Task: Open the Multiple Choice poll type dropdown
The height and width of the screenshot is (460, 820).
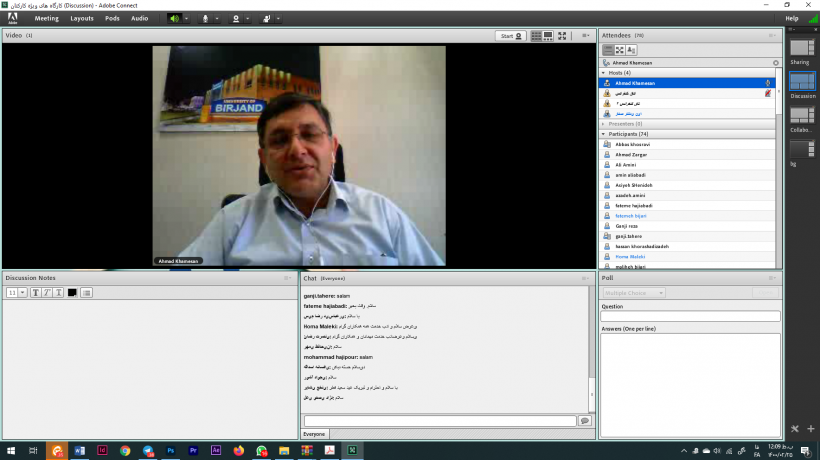Action: [x=633, y=293]
